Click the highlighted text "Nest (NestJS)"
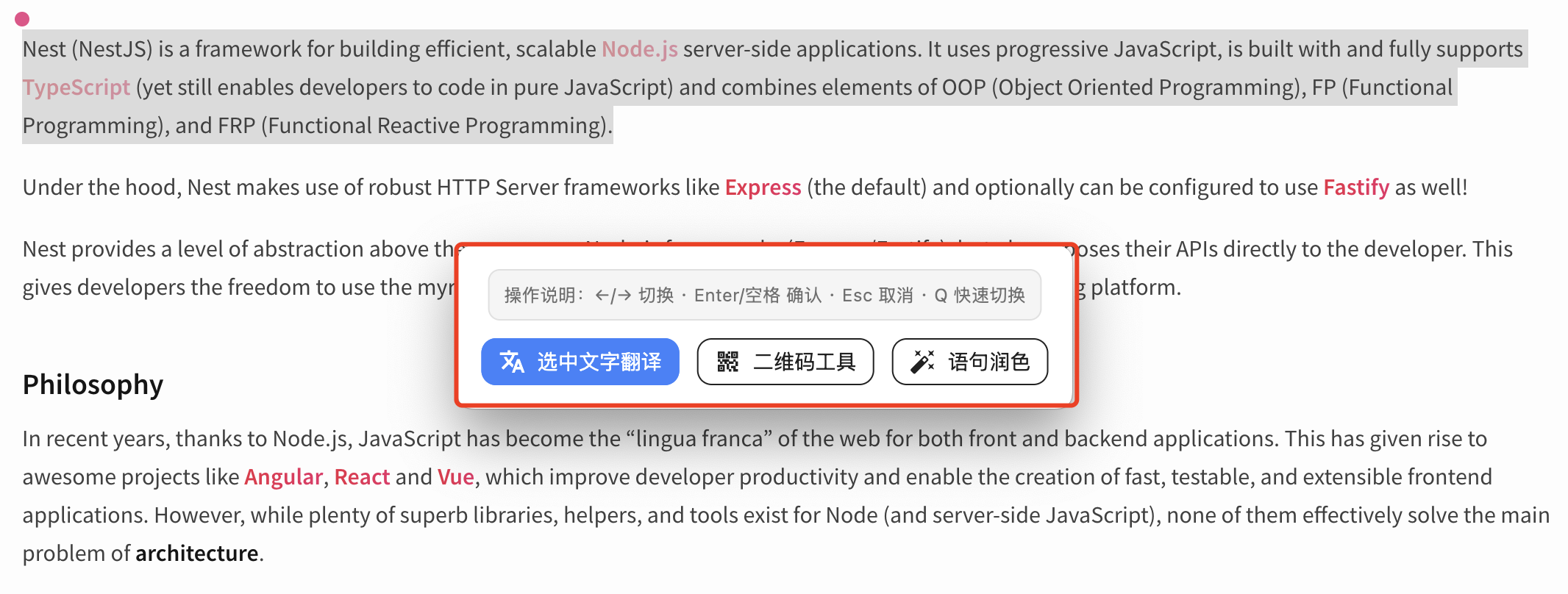This screenshot has height=594, width=1568. (x=88, y=49)
